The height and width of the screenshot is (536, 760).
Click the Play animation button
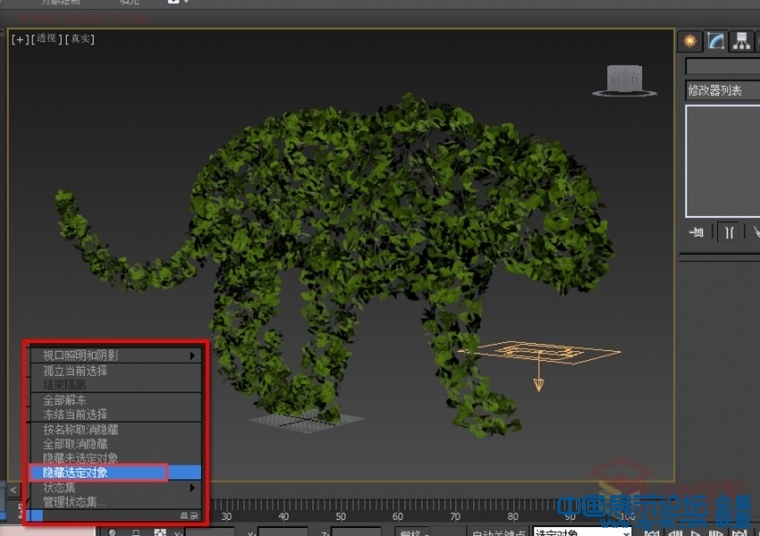pos(696,533)
